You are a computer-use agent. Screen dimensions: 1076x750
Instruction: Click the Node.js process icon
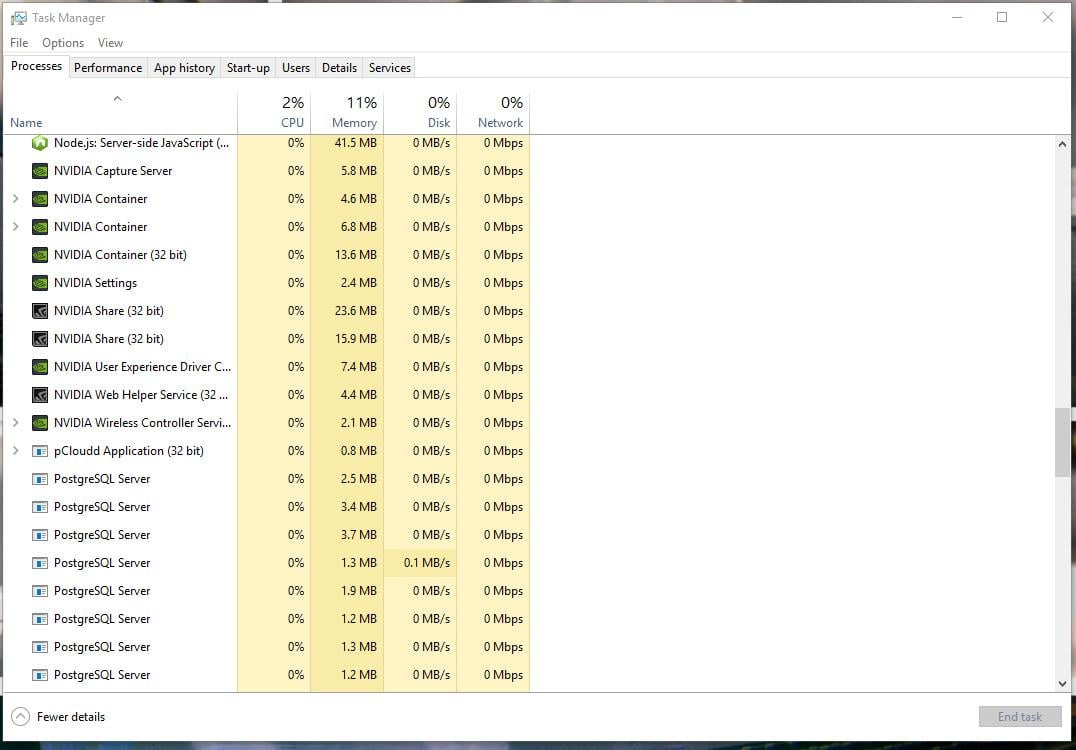pos(40,143)
